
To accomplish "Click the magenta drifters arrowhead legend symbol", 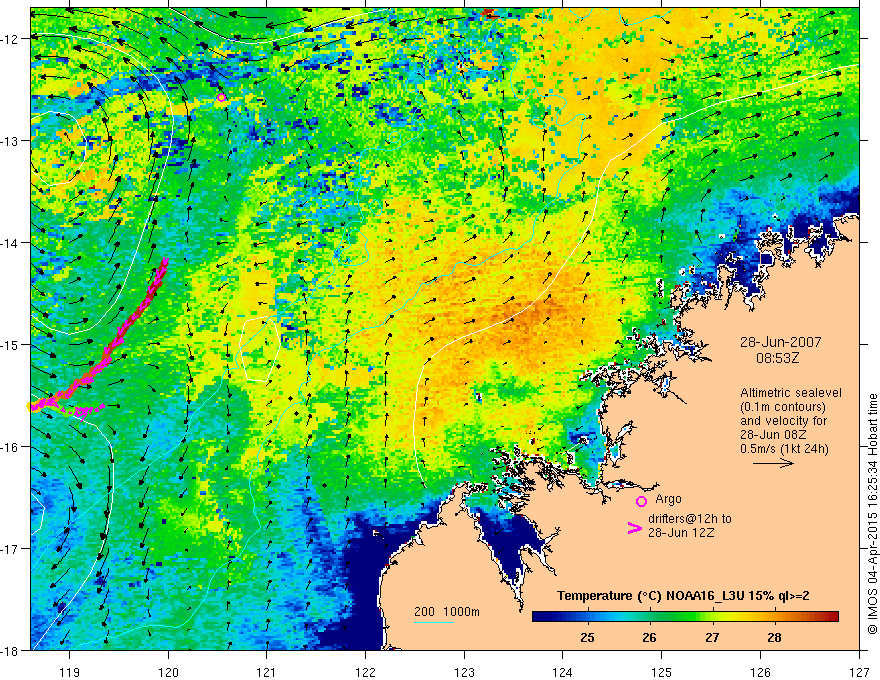I will (x=634, y=528).
